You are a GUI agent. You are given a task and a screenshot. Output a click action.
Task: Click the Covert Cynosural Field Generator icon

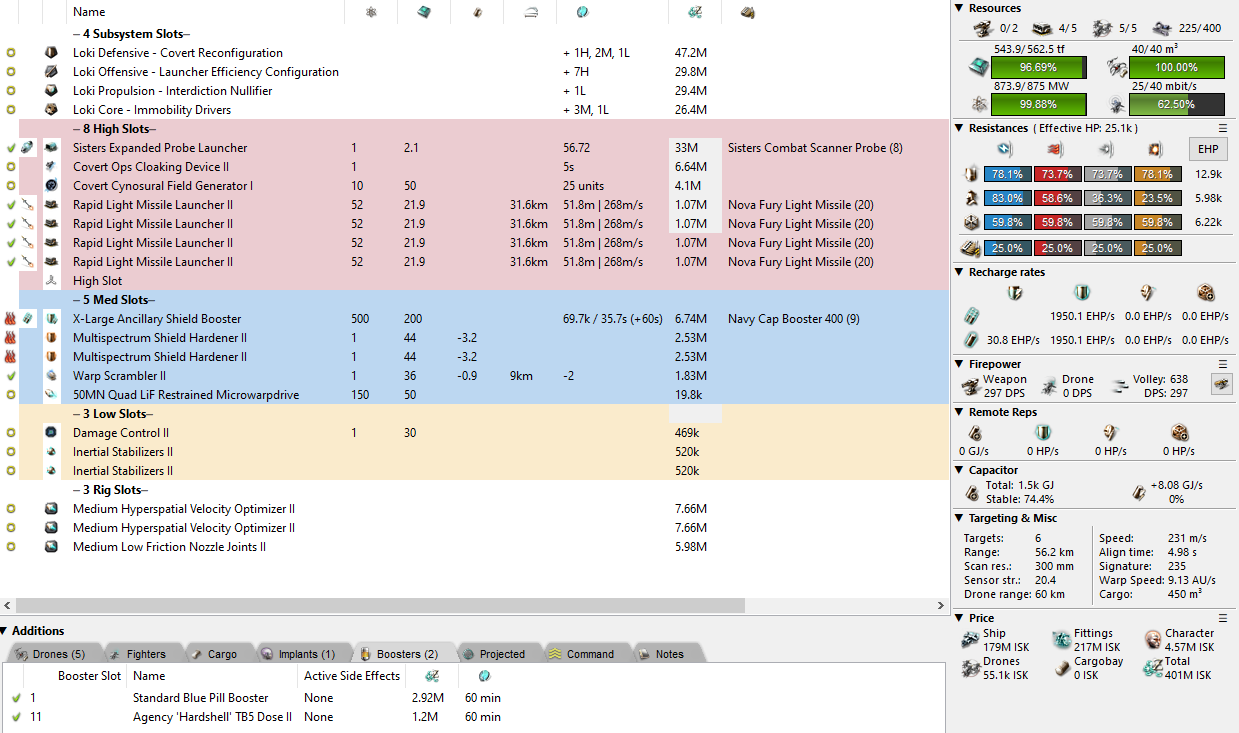tap(51, 186)
